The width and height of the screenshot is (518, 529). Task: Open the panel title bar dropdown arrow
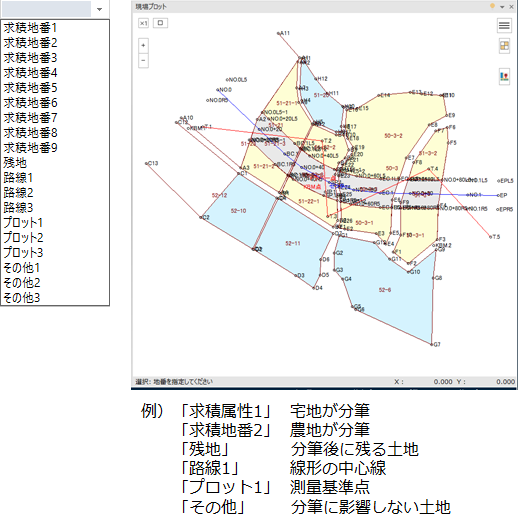coord(502,7)
